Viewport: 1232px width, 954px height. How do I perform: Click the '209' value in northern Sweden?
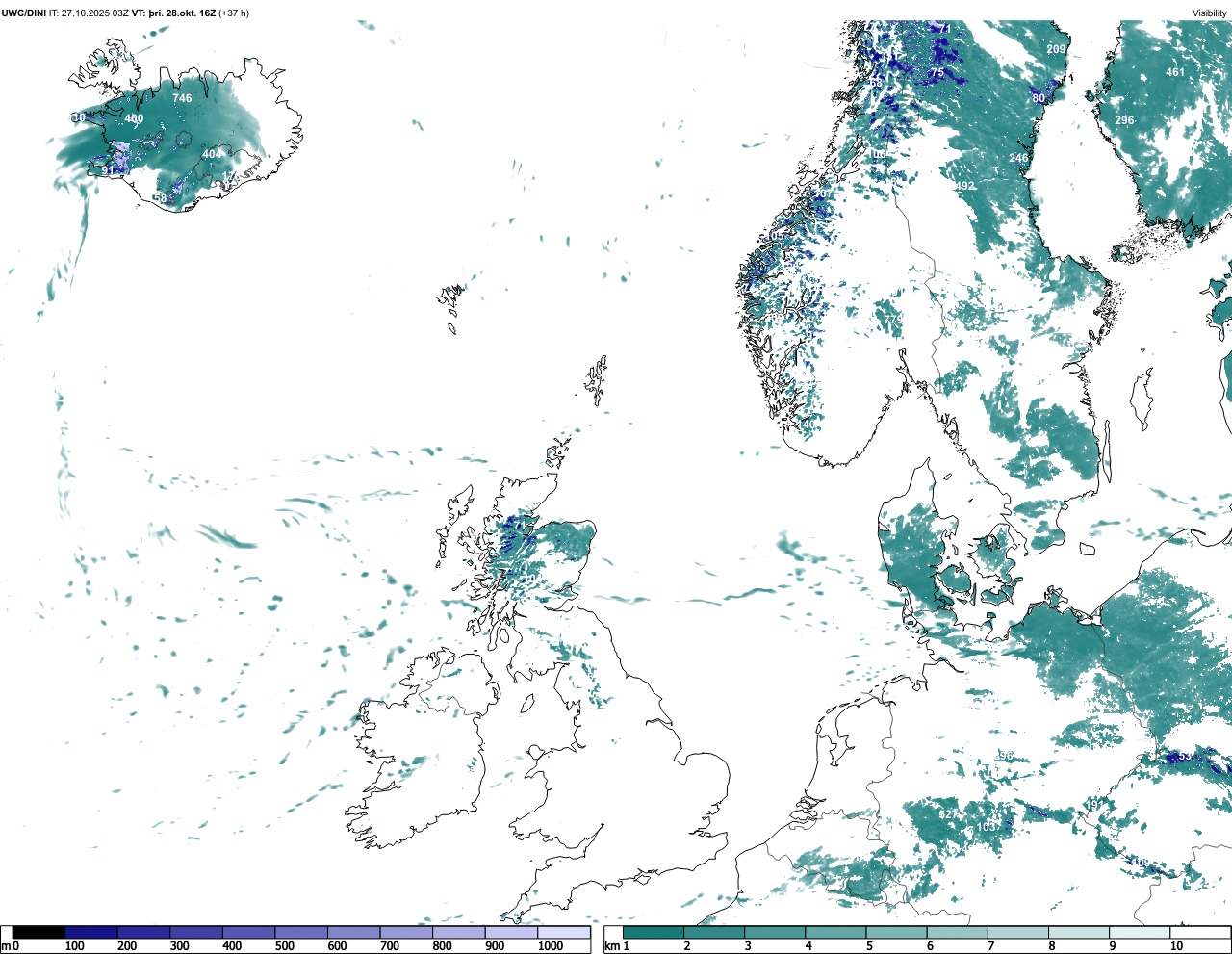point(1056,49)
